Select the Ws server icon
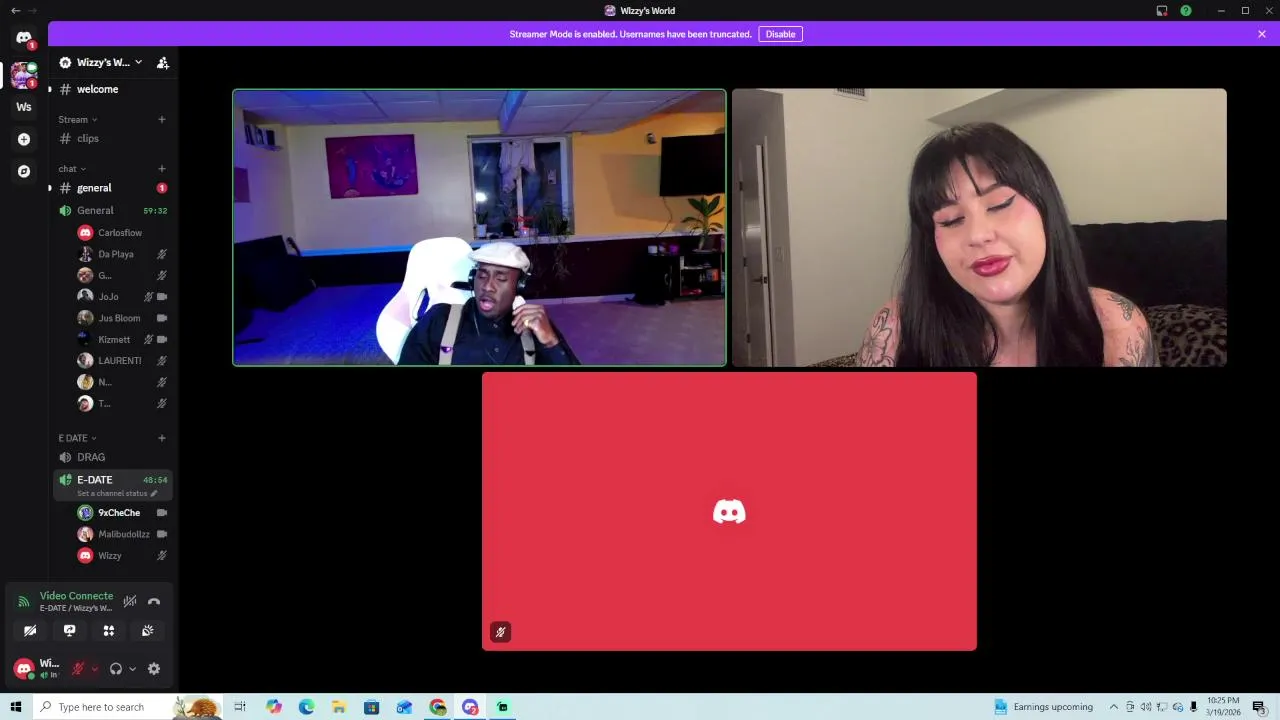The image size is (1280, 720). pos(24,107)
